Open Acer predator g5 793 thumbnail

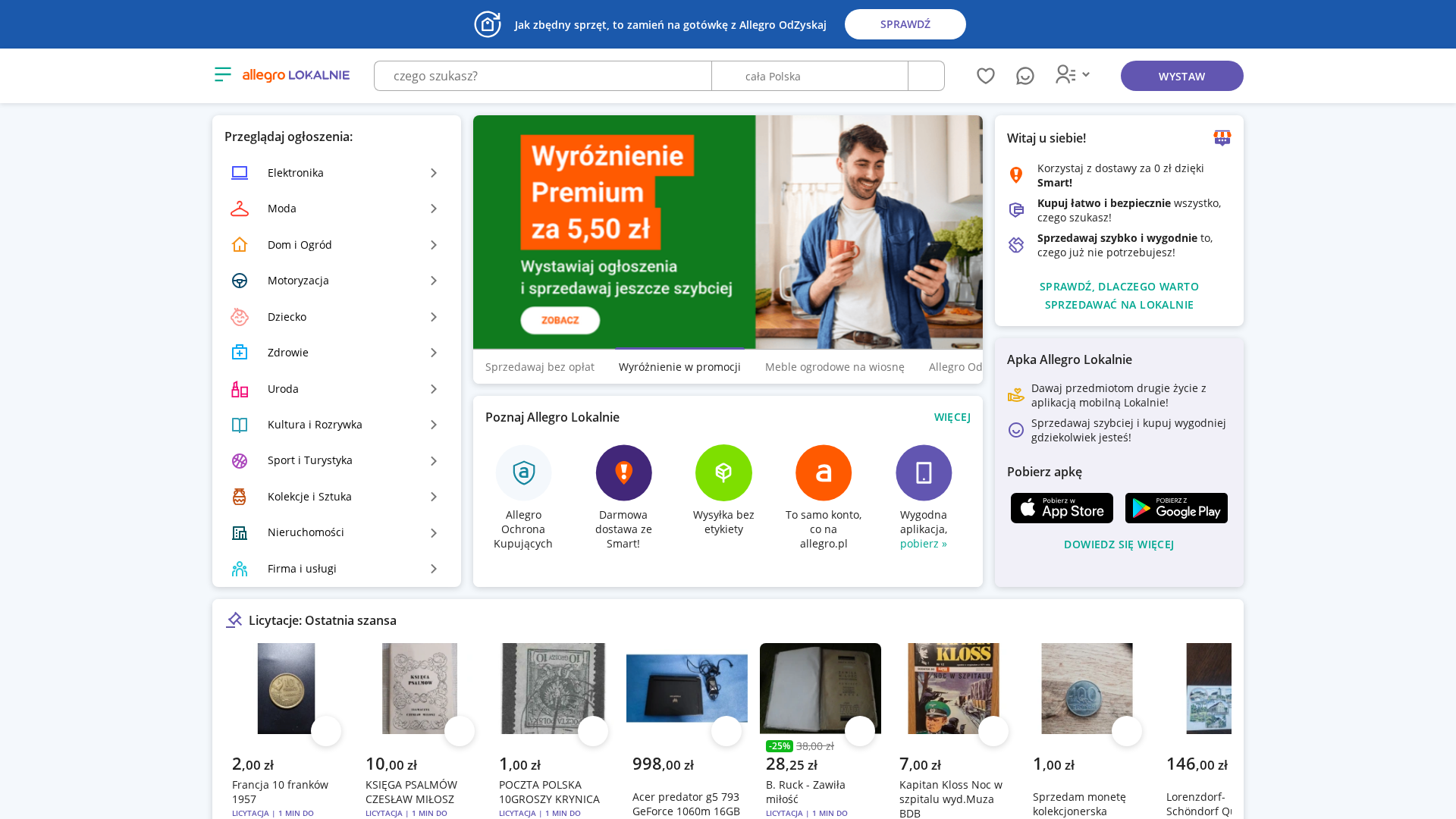pyautogui.click(x=687, y=689)
